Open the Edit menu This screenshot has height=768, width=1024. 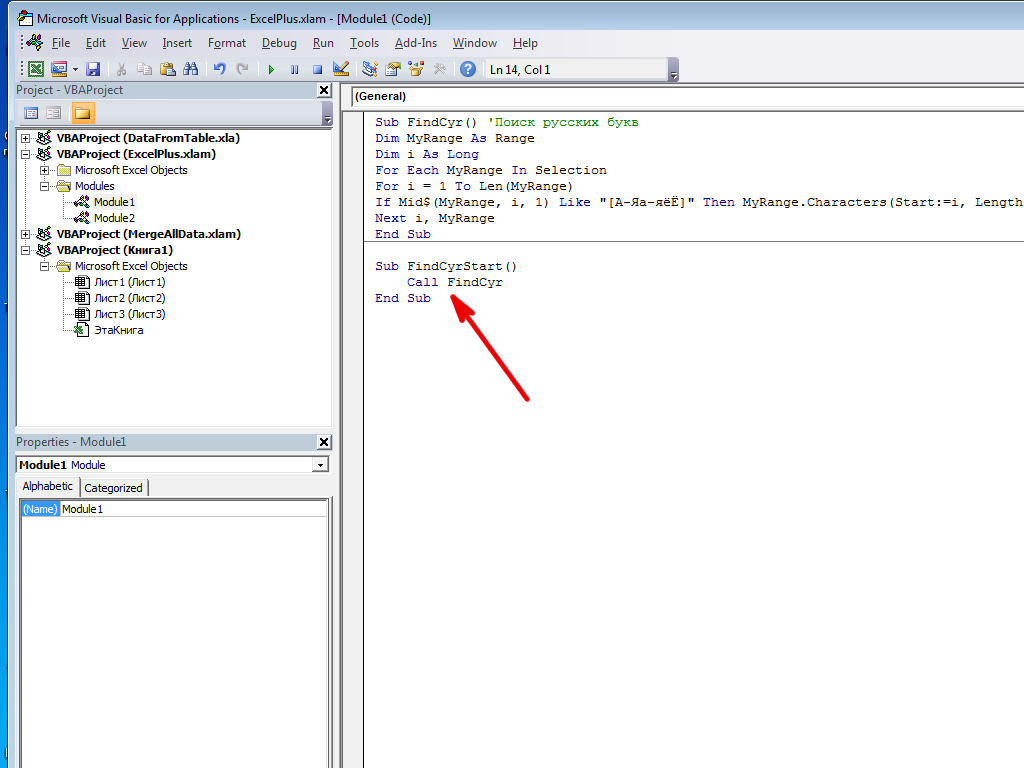point(95,43)
